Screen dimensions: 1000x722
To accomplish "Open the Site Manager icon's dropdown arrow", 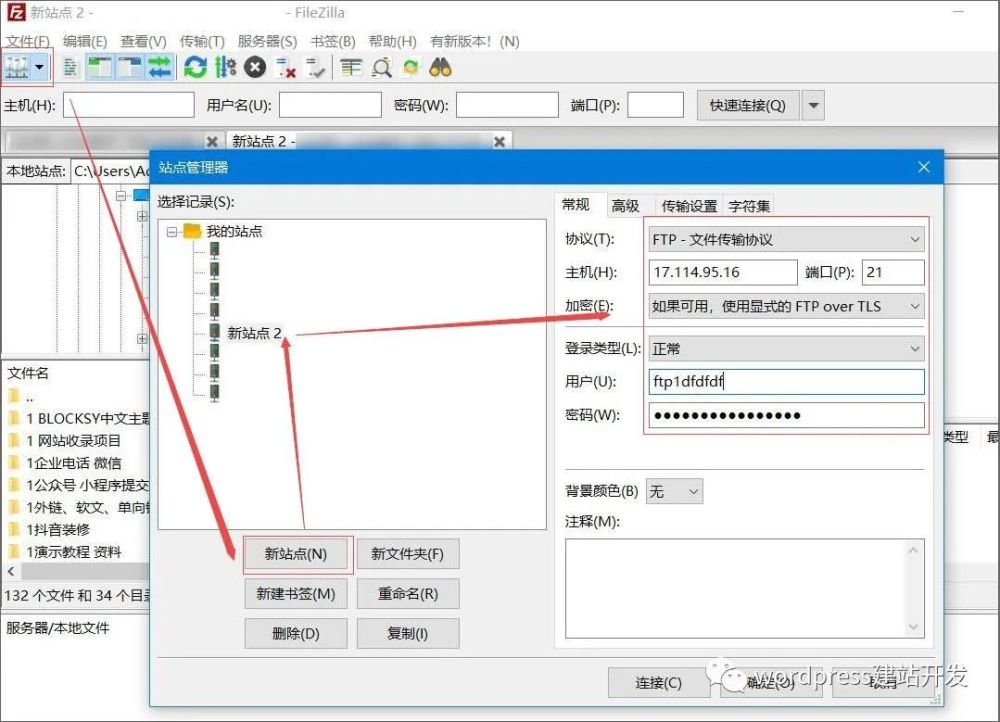I will tap(40, 67).
